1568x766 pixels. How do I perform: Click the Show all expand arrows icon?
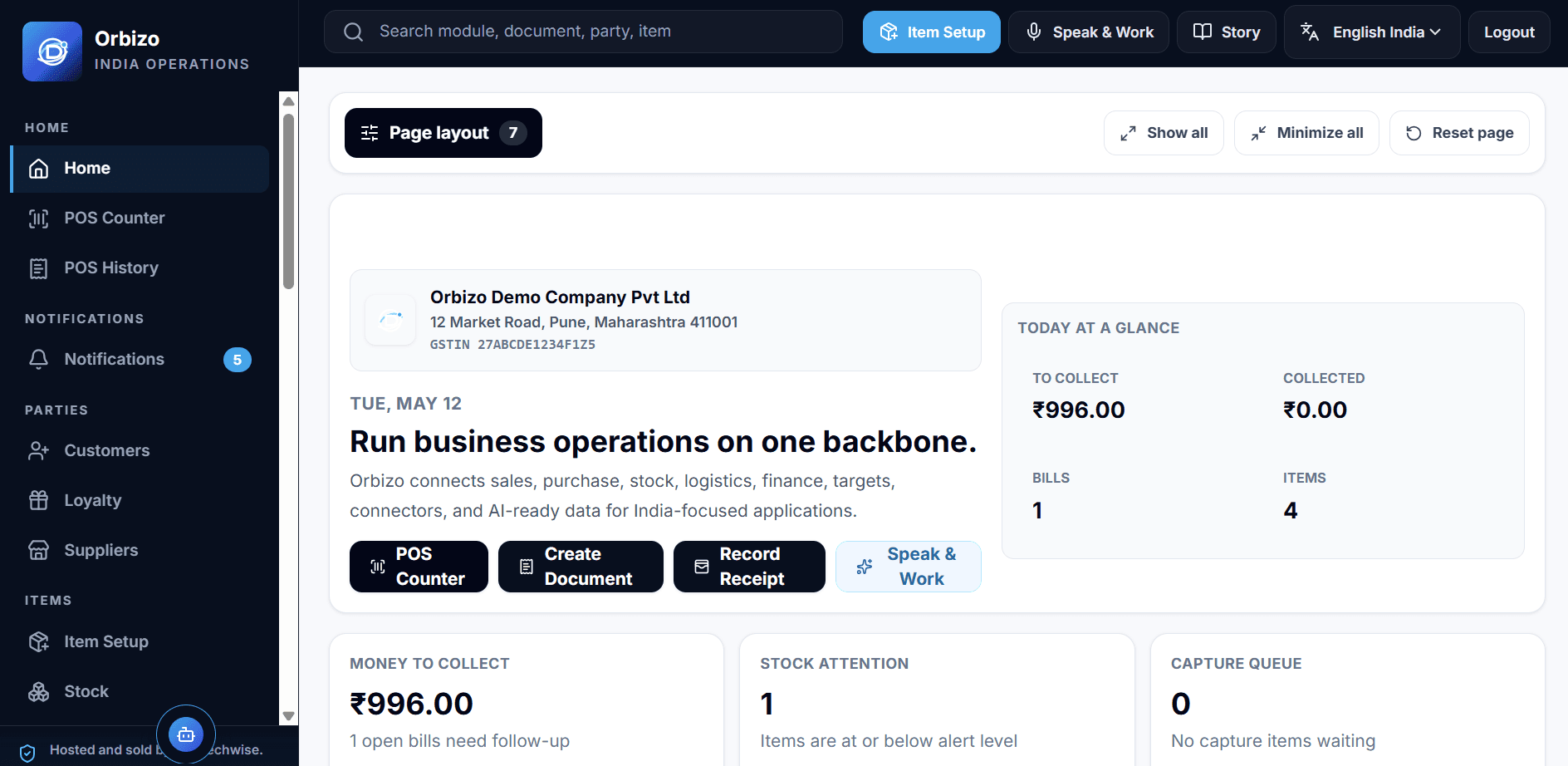(x=1128, y=133)
